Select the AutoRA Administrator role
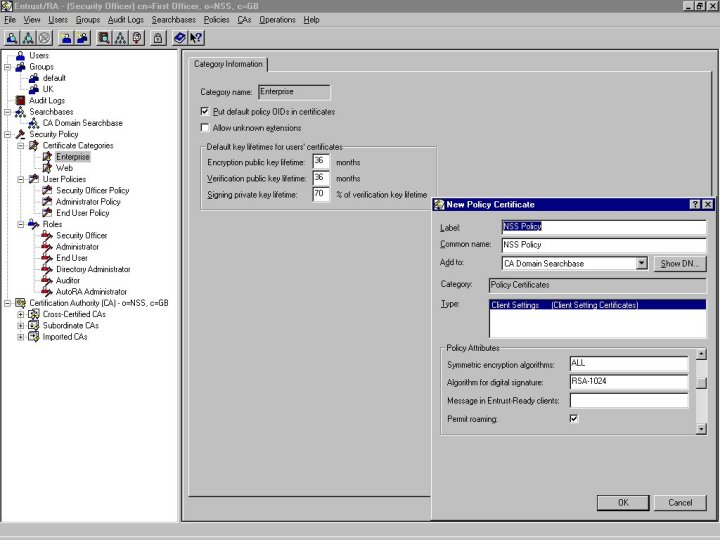 [91, 292]
